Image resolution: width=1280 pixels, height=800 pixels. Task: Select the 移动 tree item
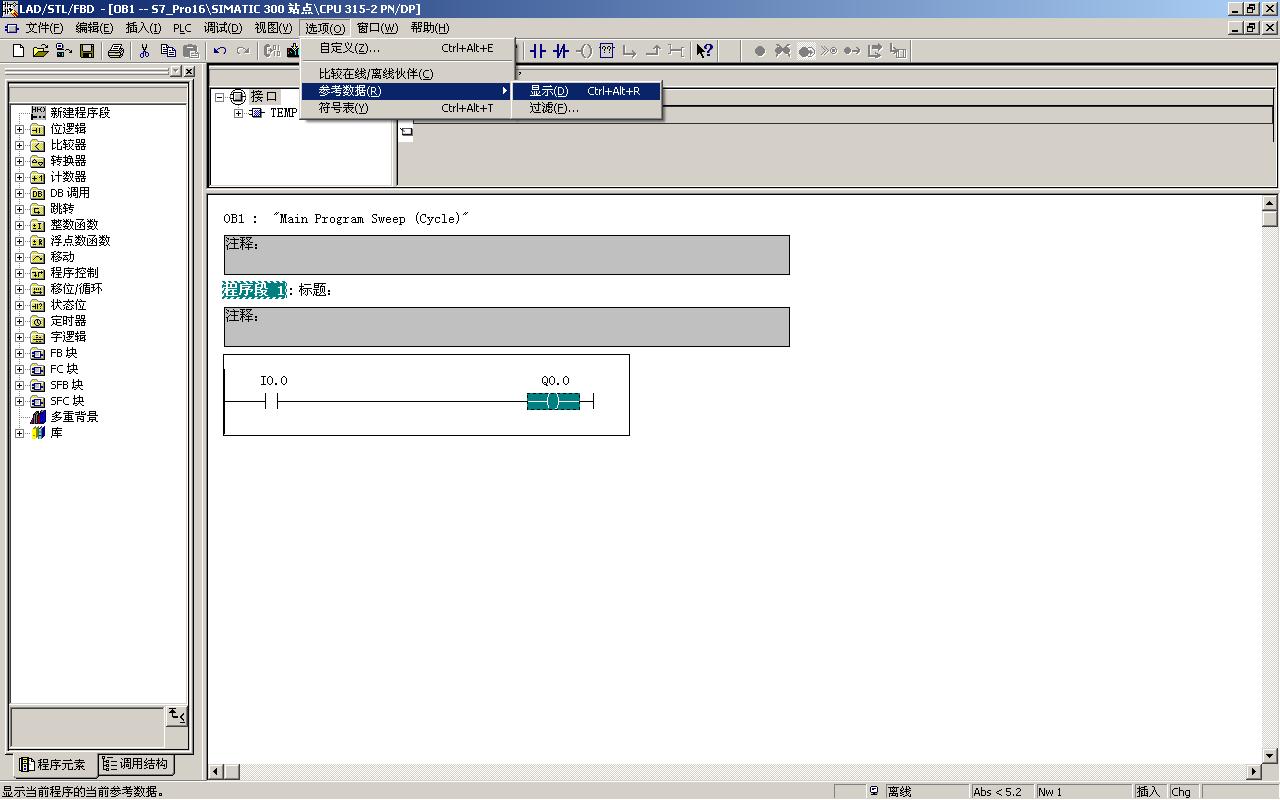62,257
